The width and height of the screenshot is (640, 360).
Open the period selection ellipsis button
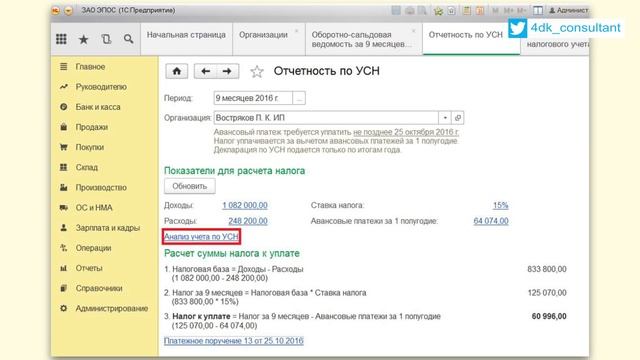click(299, 98)
